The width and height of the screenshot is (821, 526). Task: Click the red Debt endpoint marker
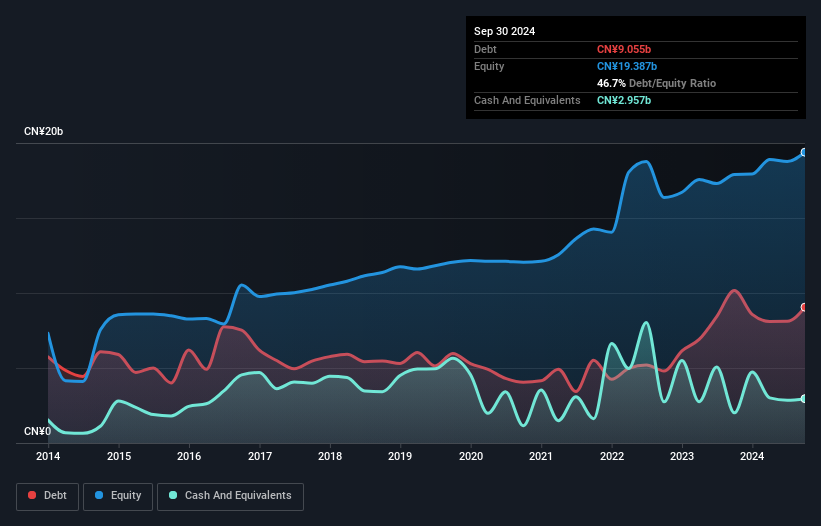[x=804, y=307]
